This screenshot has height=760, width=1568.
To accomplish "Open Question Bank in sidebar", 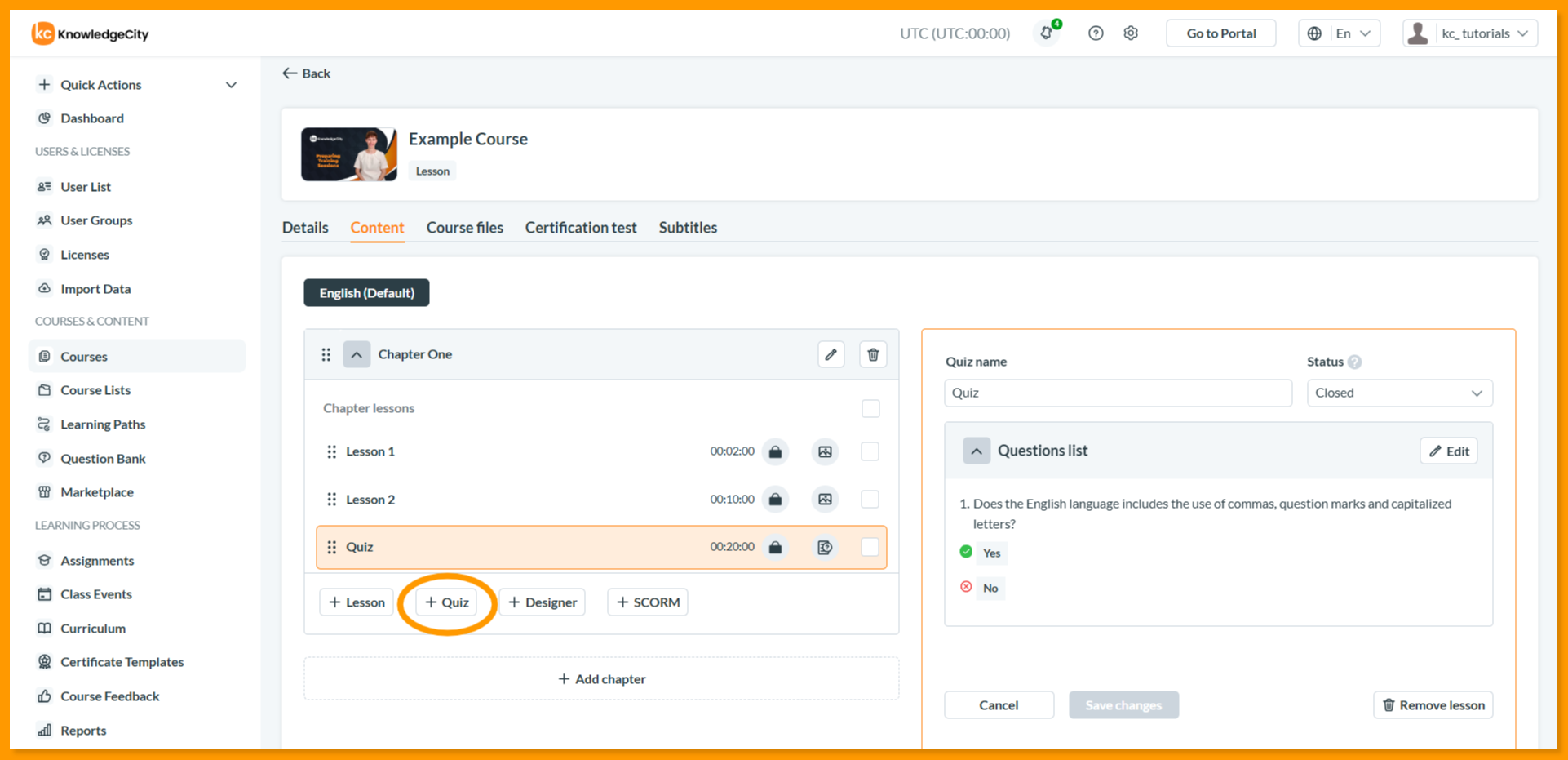I will coord(103,459).
